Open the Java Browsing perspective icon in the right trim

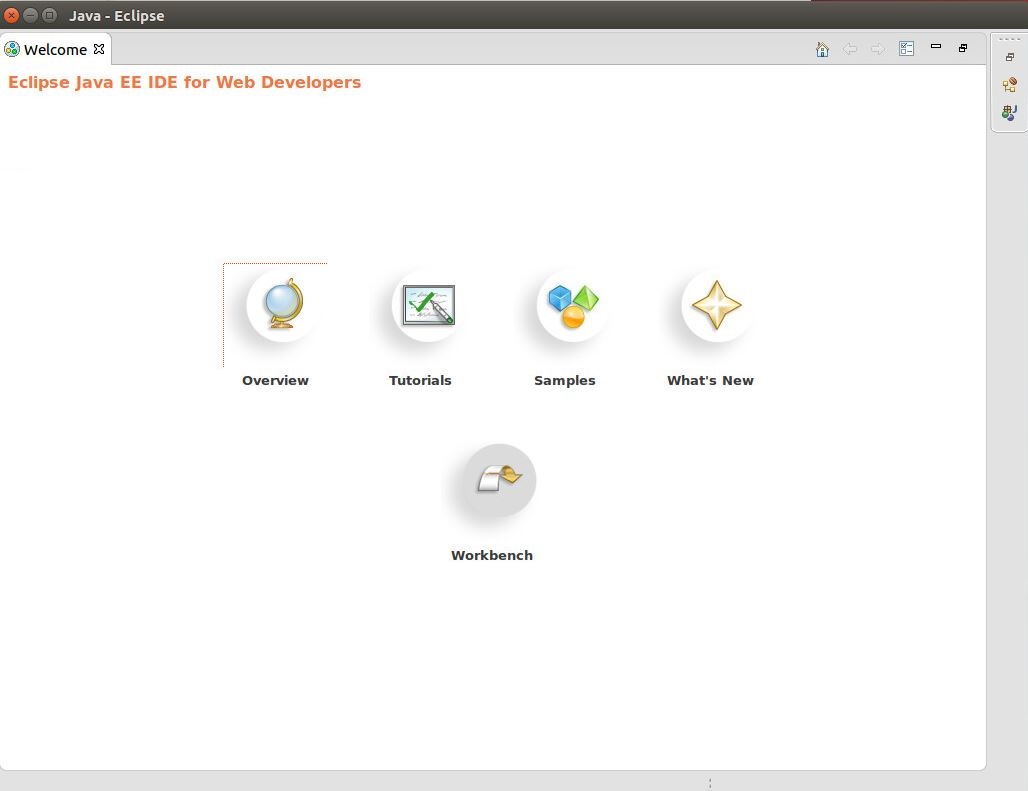click(1010, 113)
